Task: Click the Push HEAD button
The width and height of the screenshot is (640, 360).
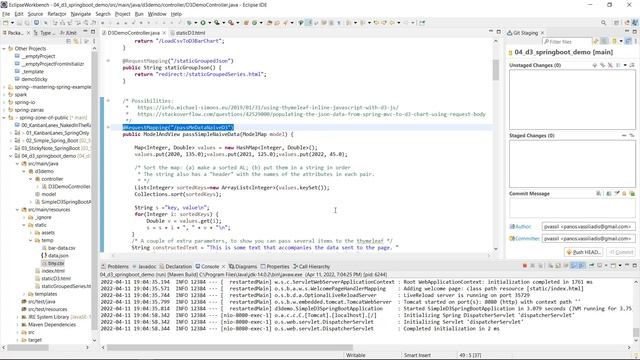Action: (584, 252)
